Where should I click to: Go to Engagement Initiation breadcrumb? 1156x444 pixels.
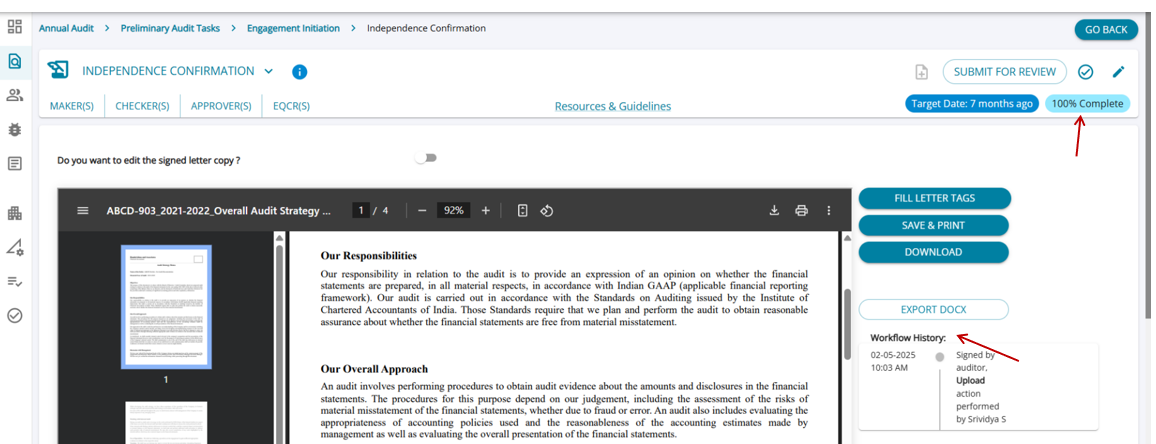(x=293, y=28)
